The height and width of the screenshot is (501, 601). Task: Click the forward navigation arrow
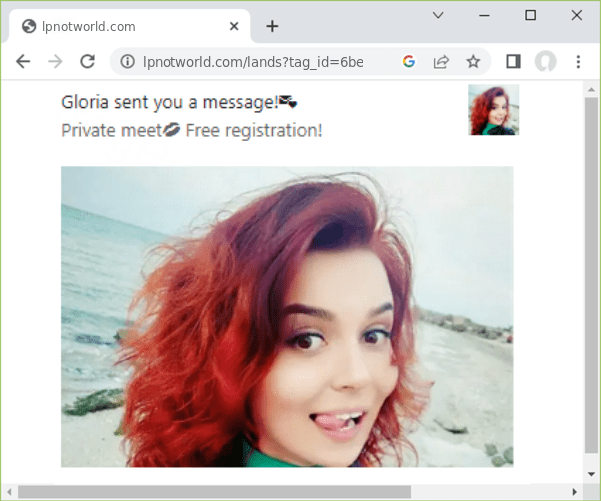55,61
